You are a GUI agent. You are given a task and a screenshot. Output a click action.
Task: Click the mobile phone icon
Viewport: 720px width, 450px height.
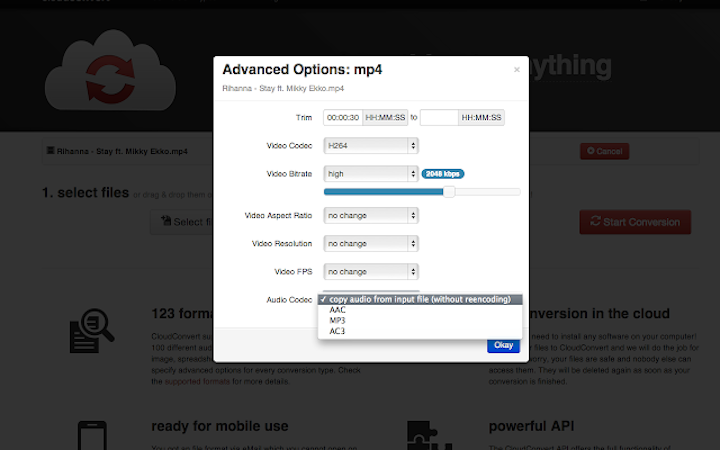tap(92, 435)
